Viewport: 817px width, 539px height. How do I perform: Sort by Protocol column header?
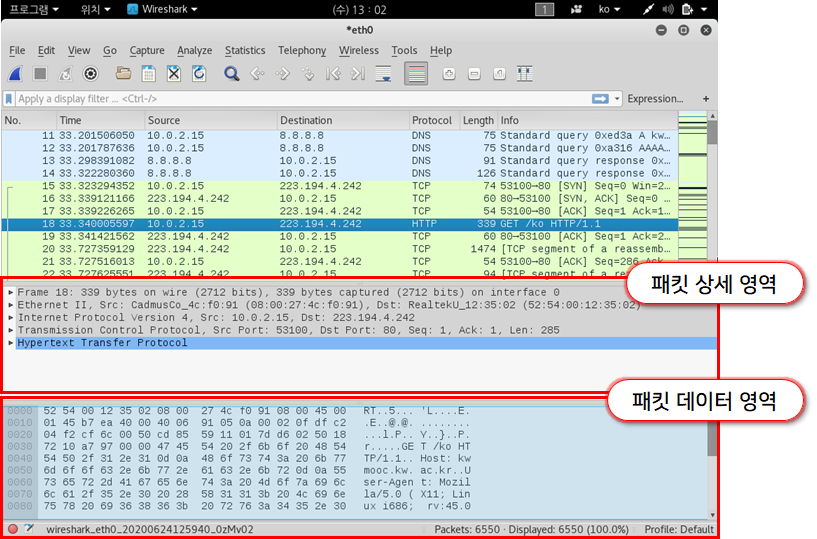(434, 120)
